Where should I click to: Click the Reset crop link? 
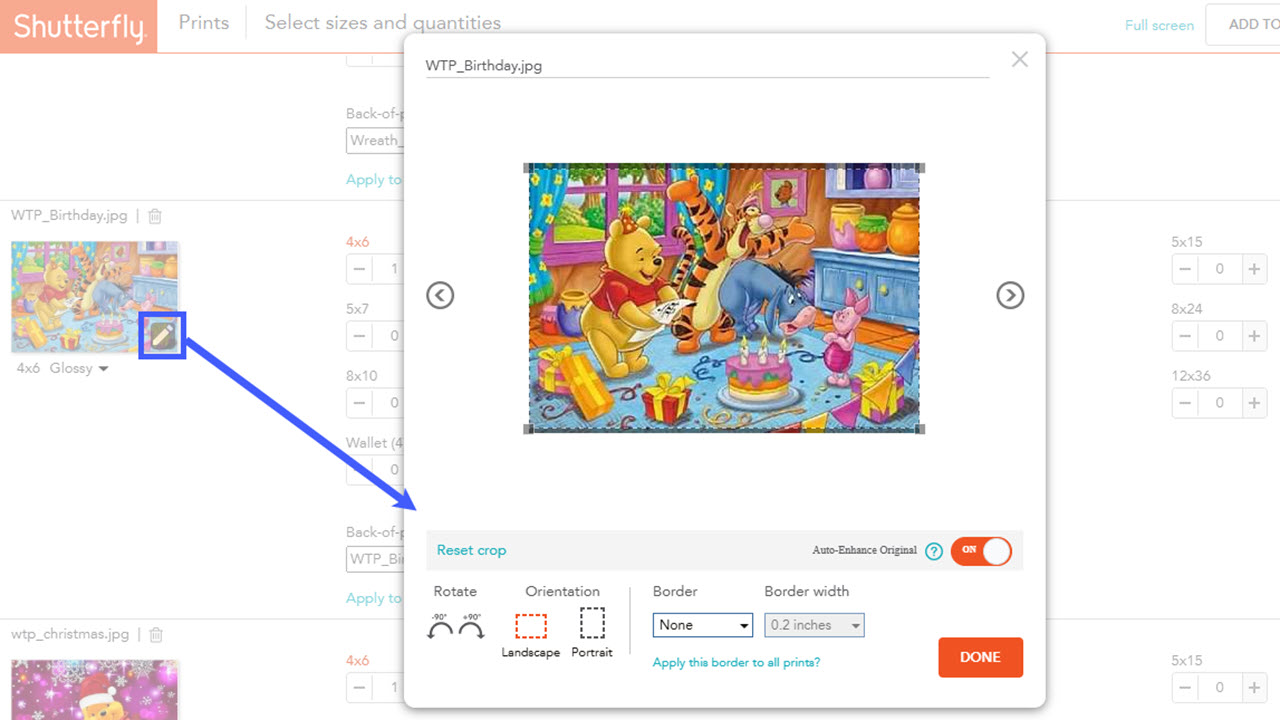click(471, 550)
